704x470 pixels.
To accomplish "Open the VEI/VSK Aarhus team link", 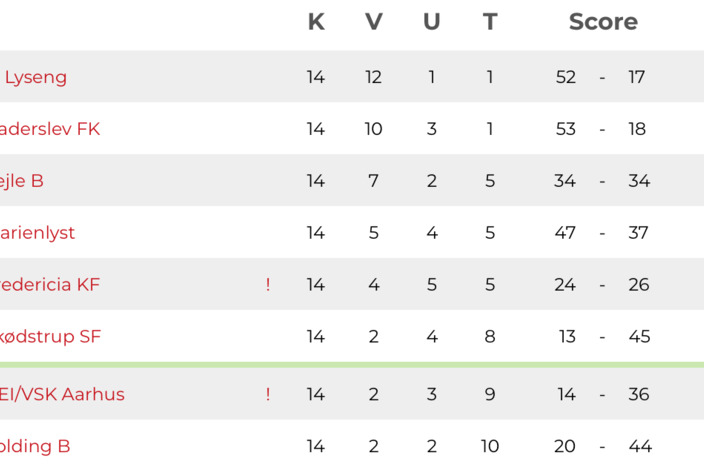I will [x=62, y=394].
